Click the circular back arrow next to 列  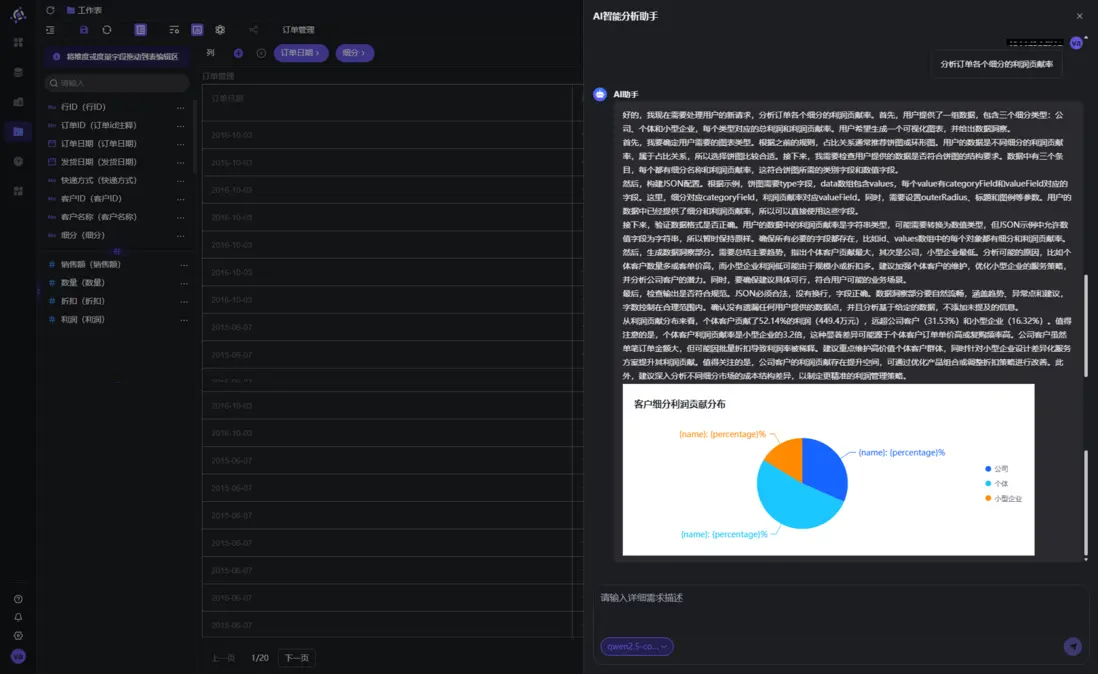261,53
